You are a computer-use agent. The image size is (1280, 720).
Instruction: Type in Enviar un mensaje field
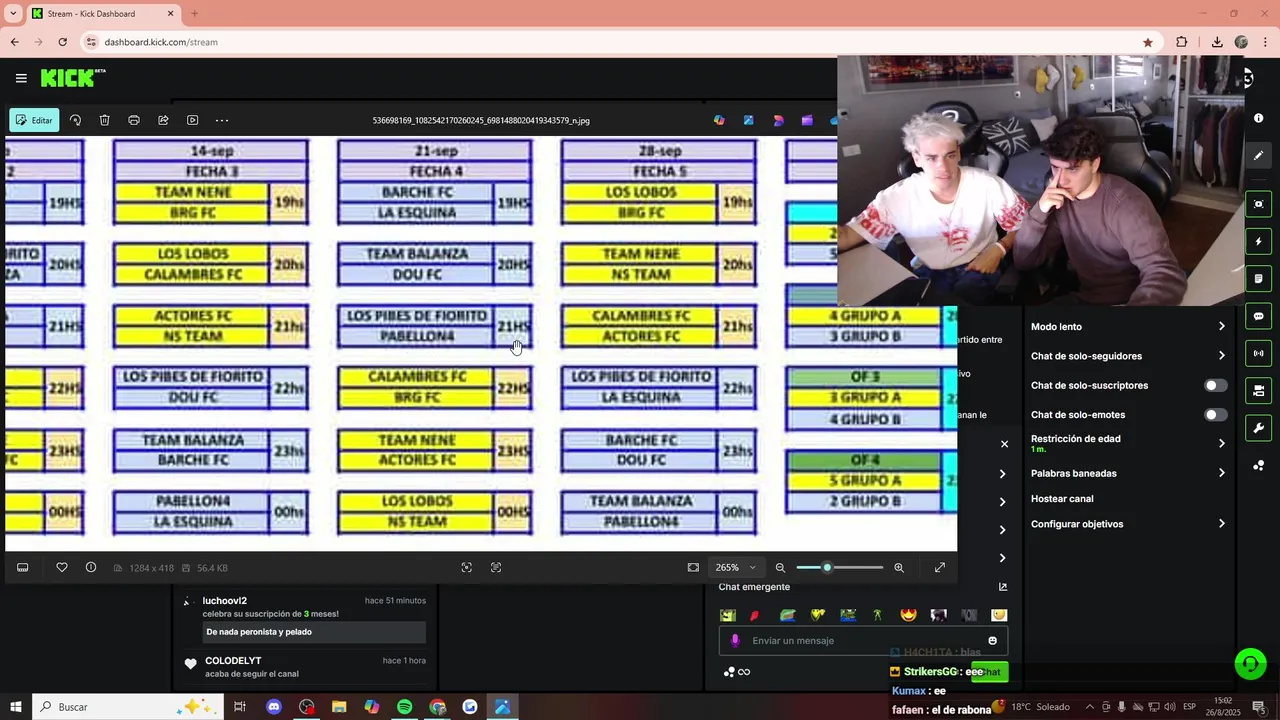click(863, 641)
